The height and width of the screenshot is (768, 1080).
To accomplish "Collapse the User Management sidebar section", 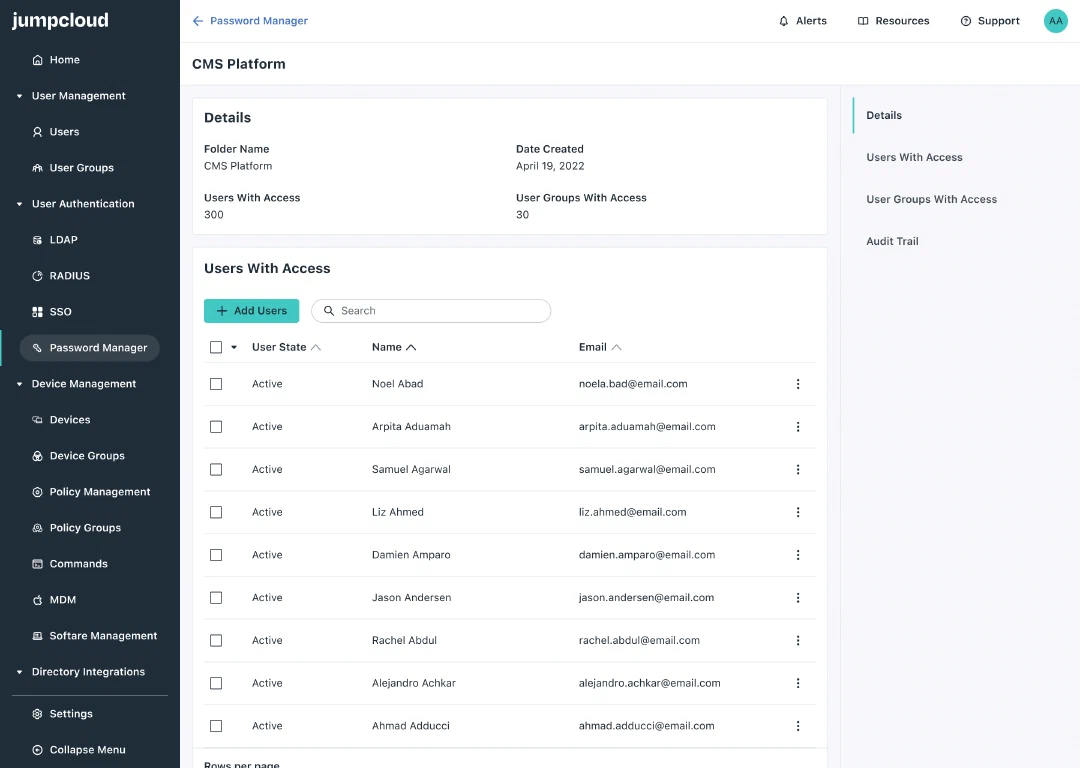I will (19, 96).
